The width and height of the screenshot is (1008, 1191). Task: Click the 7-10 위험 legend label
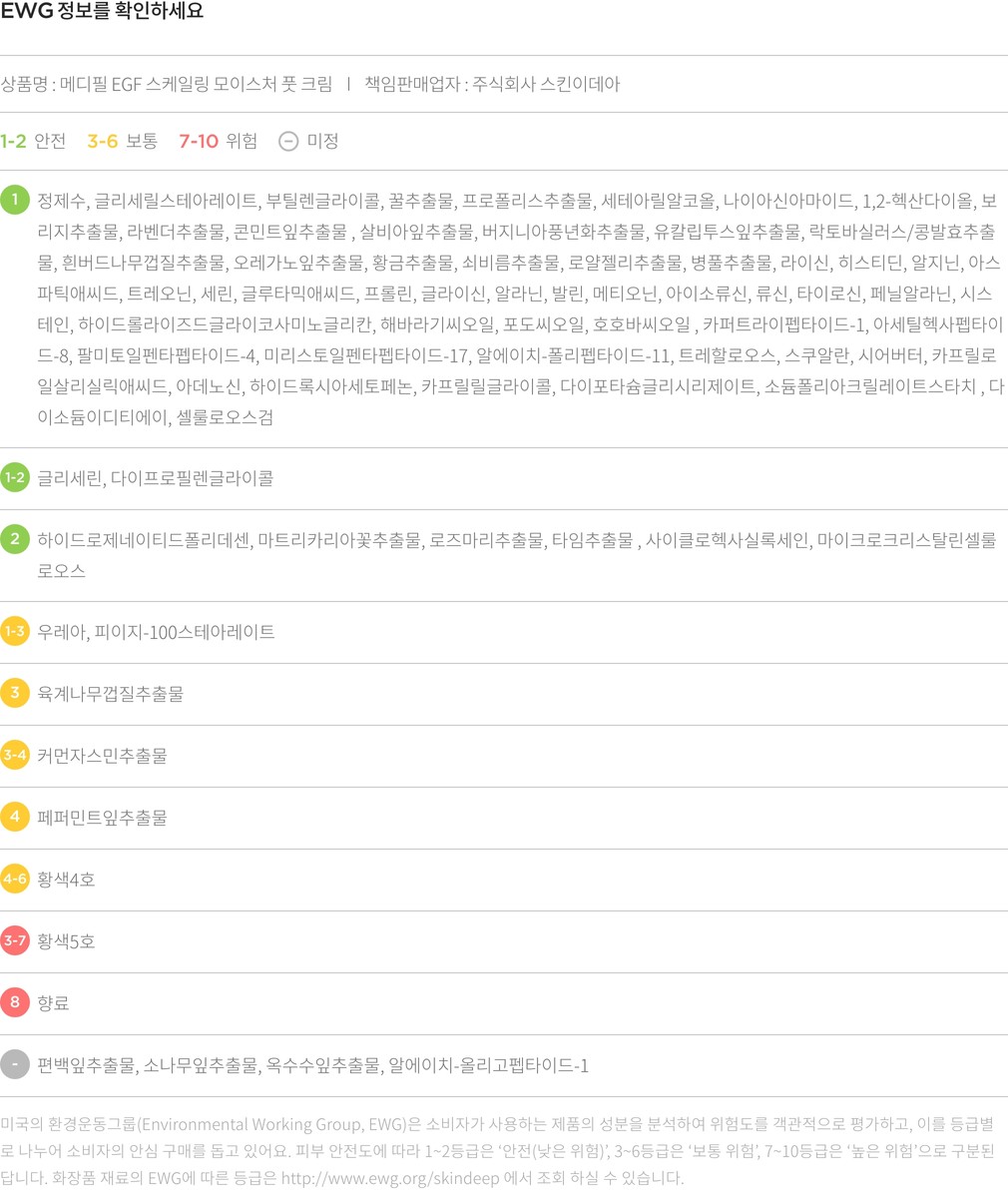click(x=218, y=142)
